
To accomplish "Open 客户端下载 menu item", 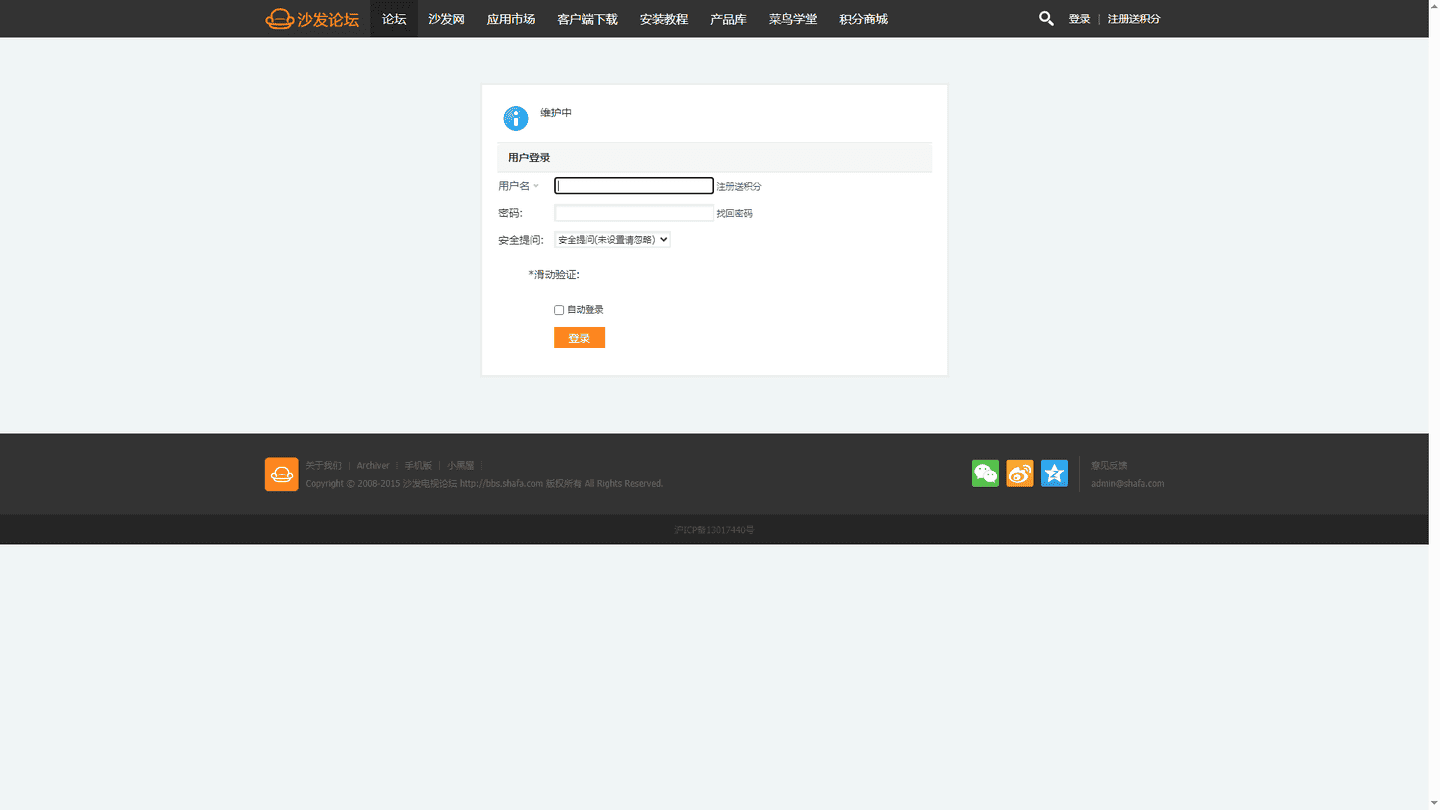I will click(x=587, y=19).
